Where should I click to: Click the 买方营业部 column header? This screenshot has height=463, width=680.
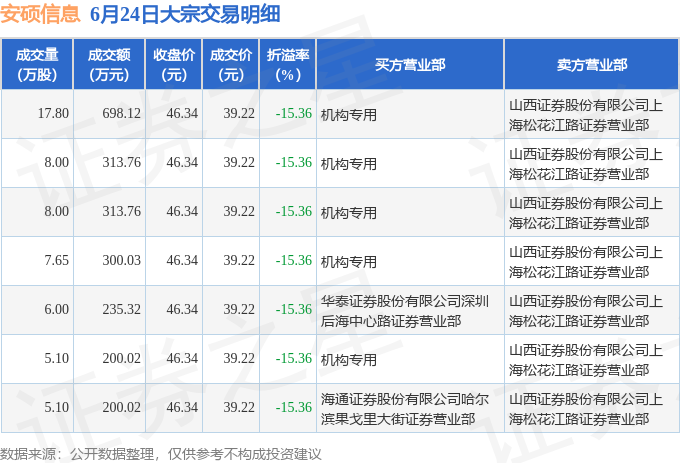410,65
